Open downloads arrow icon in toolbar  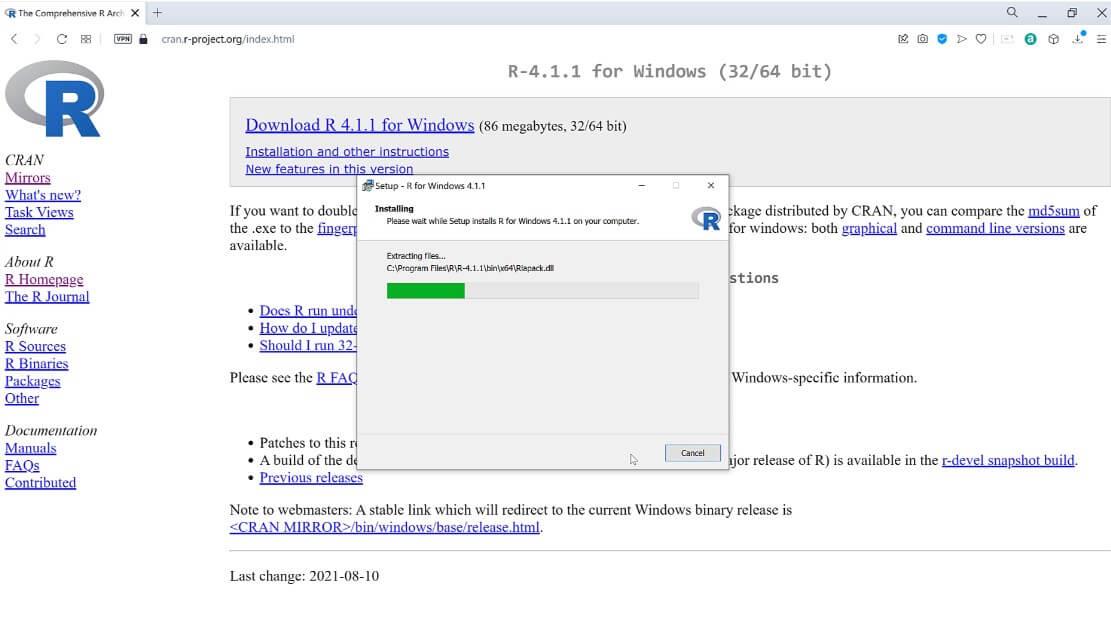point(1078,38)
